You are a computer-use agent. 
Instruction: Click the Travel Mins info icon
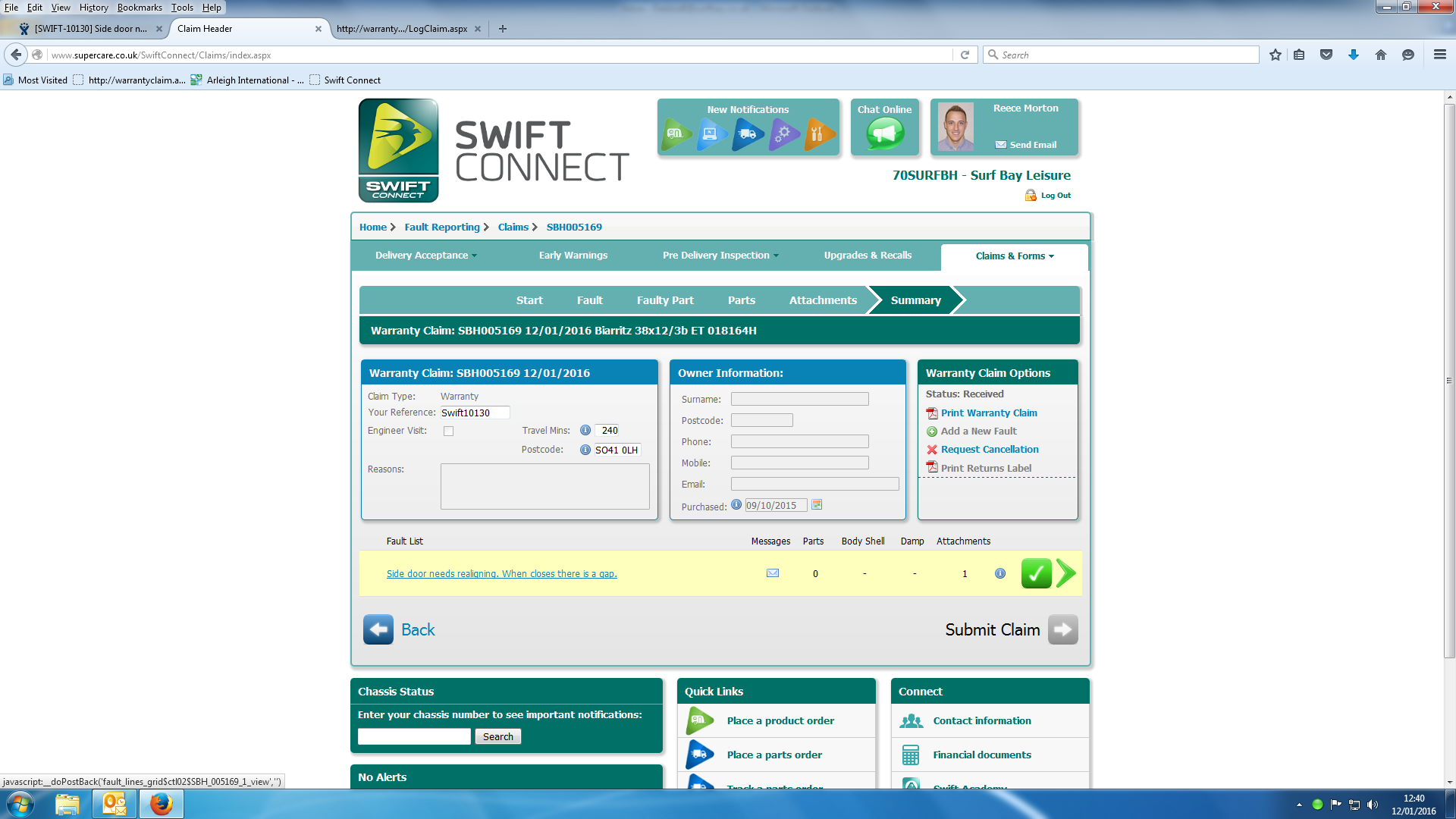click(585, 430)
